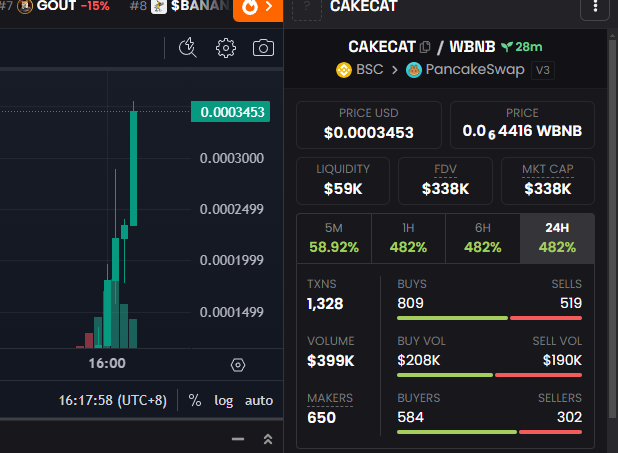This screenshot has height=453, width=618.
Task: Click the MAKERS value 650
Action: coord(322,418)
